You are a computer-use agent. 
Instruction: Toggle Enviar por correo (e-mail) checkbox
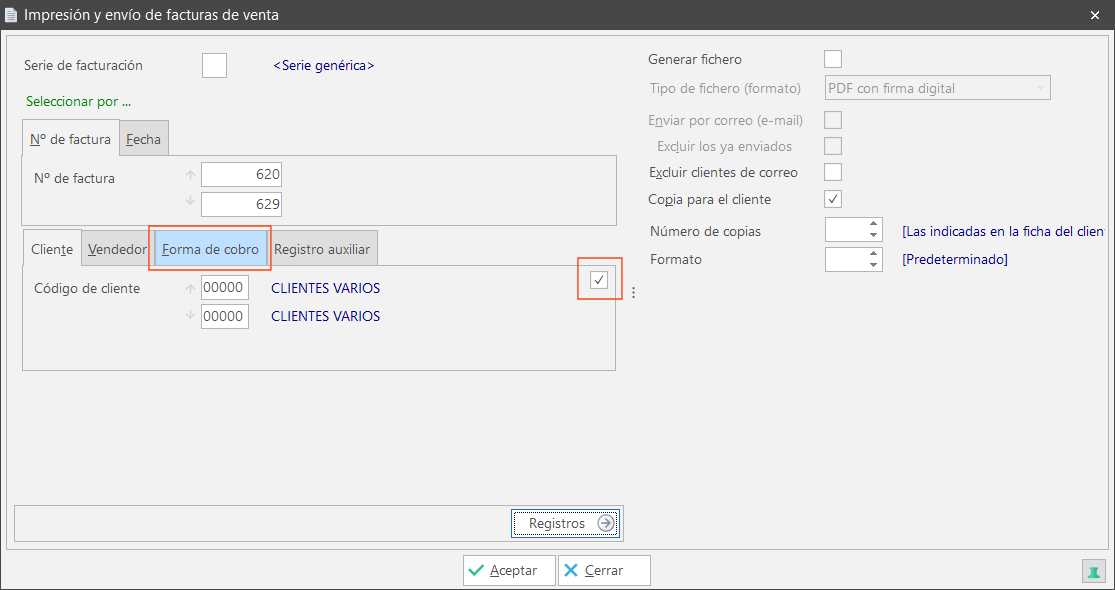coord(833,119)
